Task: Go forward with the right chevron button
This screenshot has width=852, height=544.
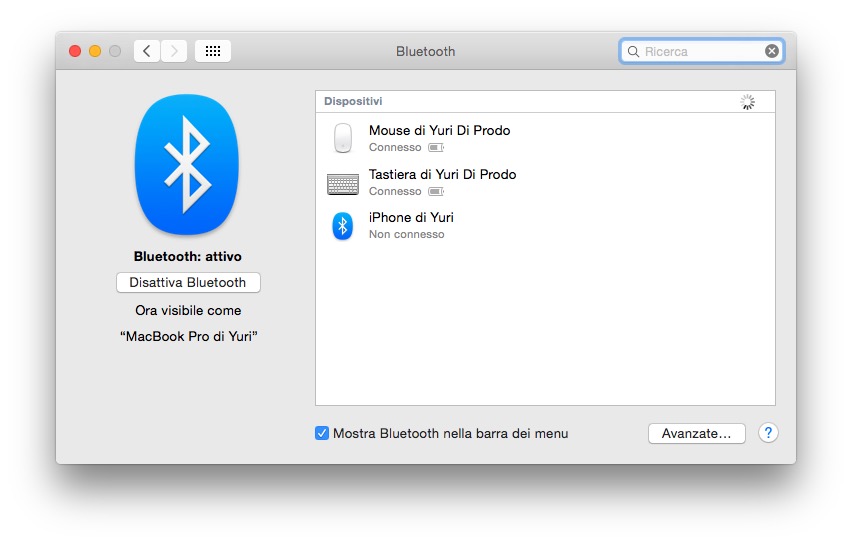Action: coord(174,51)
